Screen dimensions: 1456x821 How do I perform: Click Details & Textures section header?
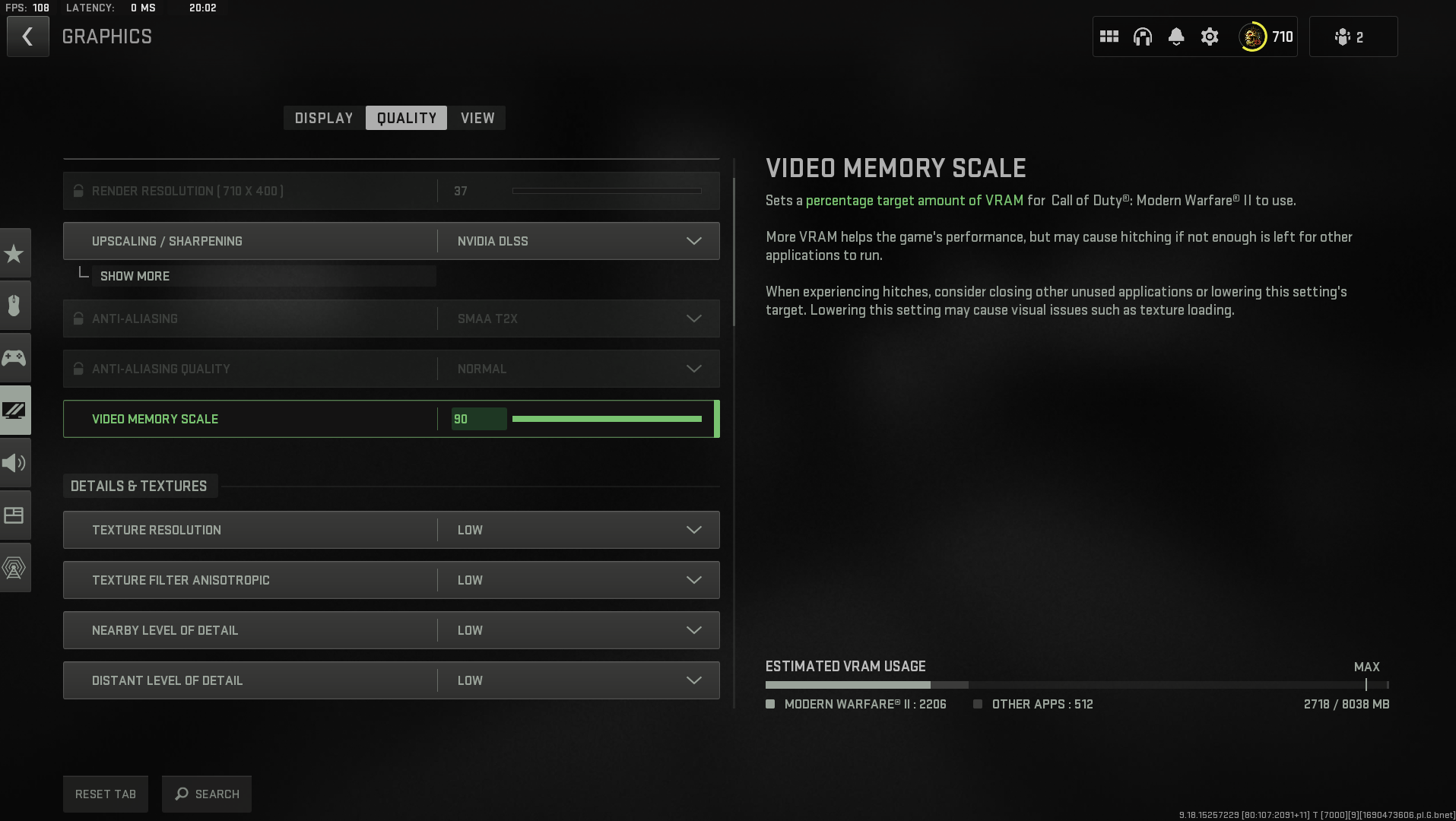[x=139, y=486]
